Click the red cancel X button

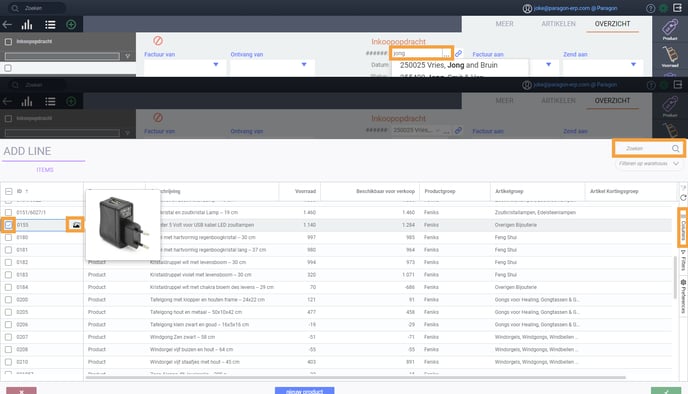coord(21,390)
